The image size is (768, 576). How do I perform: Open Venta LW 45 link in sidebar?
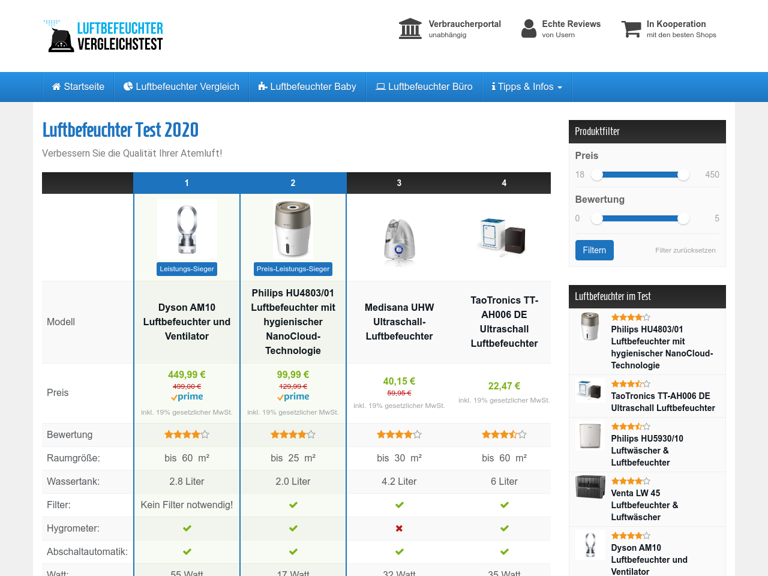[635, 493]
